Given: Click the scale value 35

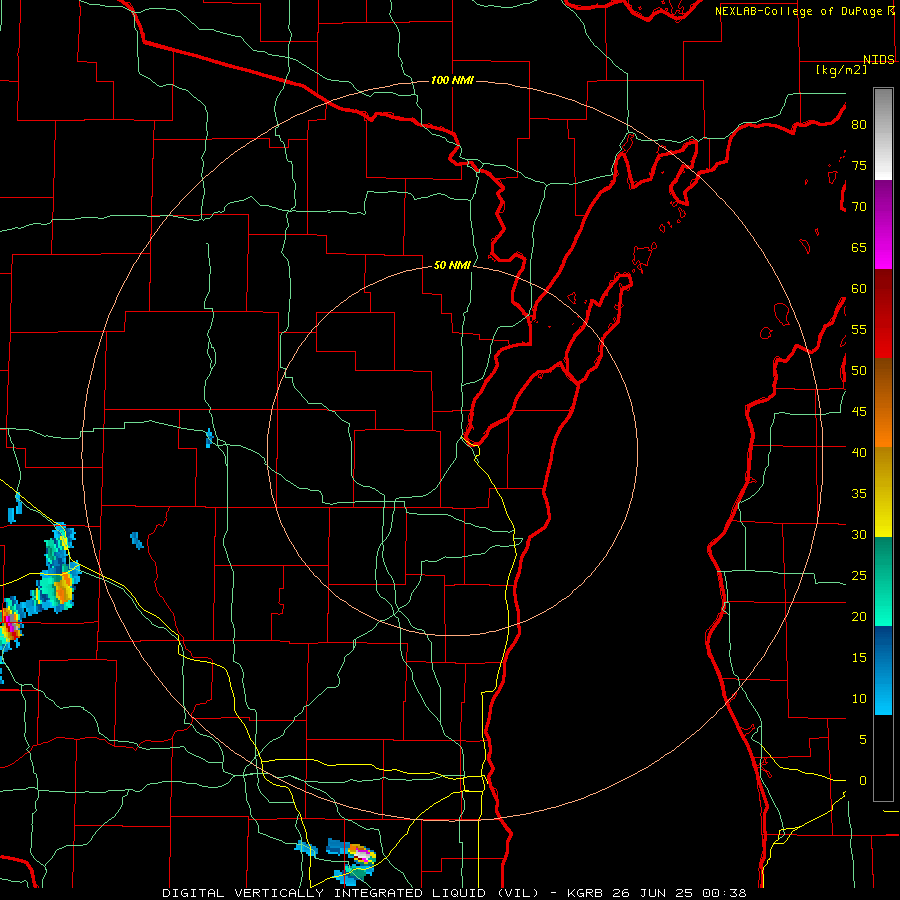Looking at the screenshot, I should click(859, 494).
